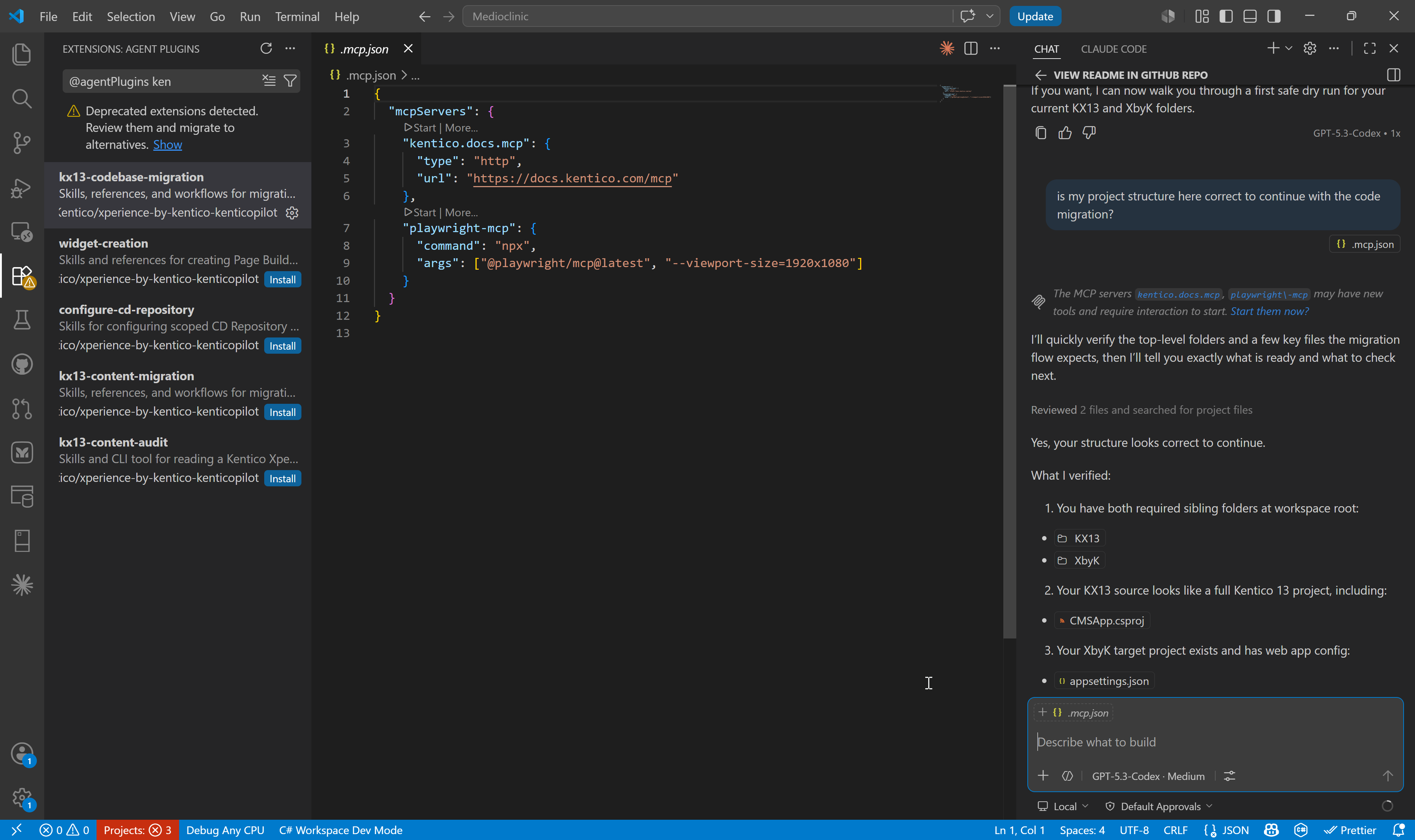Click the Claude Code icon in editor toolbar
Screen dimensions: 1415x840
(x=947, y=49)
